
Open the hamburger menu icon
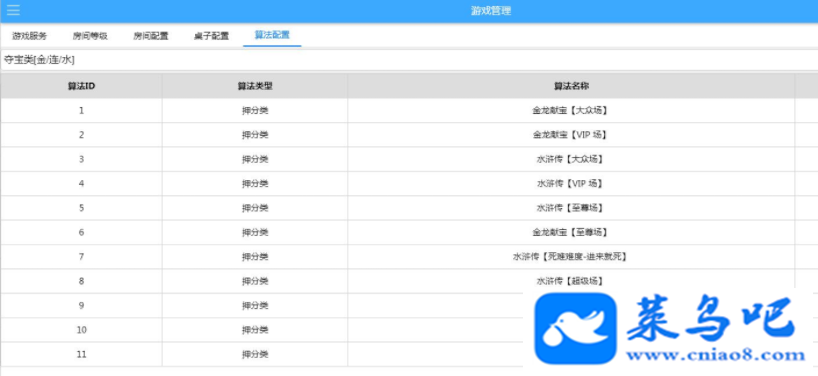[x=14, y=10]
